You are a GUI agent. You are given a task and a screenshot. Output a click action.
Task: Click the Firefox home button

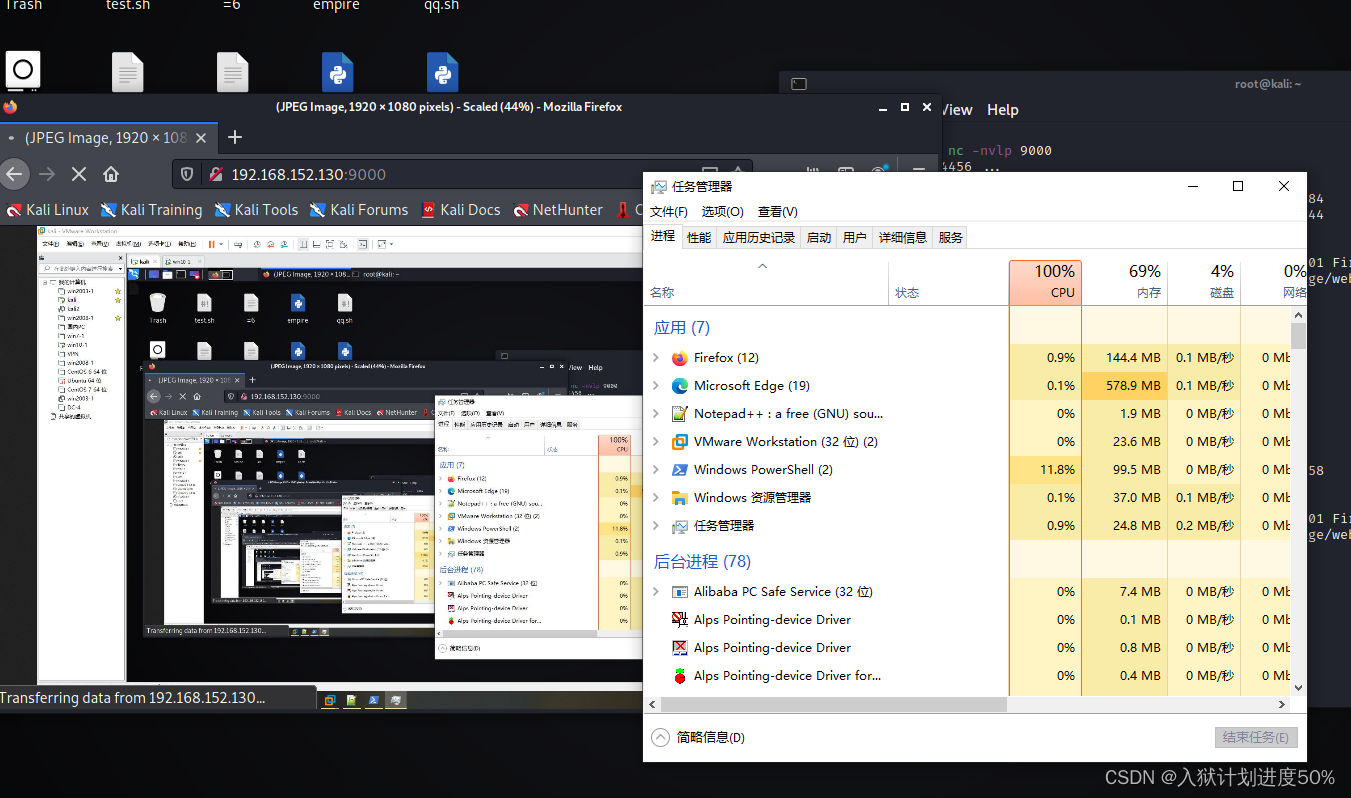(111, 174)
